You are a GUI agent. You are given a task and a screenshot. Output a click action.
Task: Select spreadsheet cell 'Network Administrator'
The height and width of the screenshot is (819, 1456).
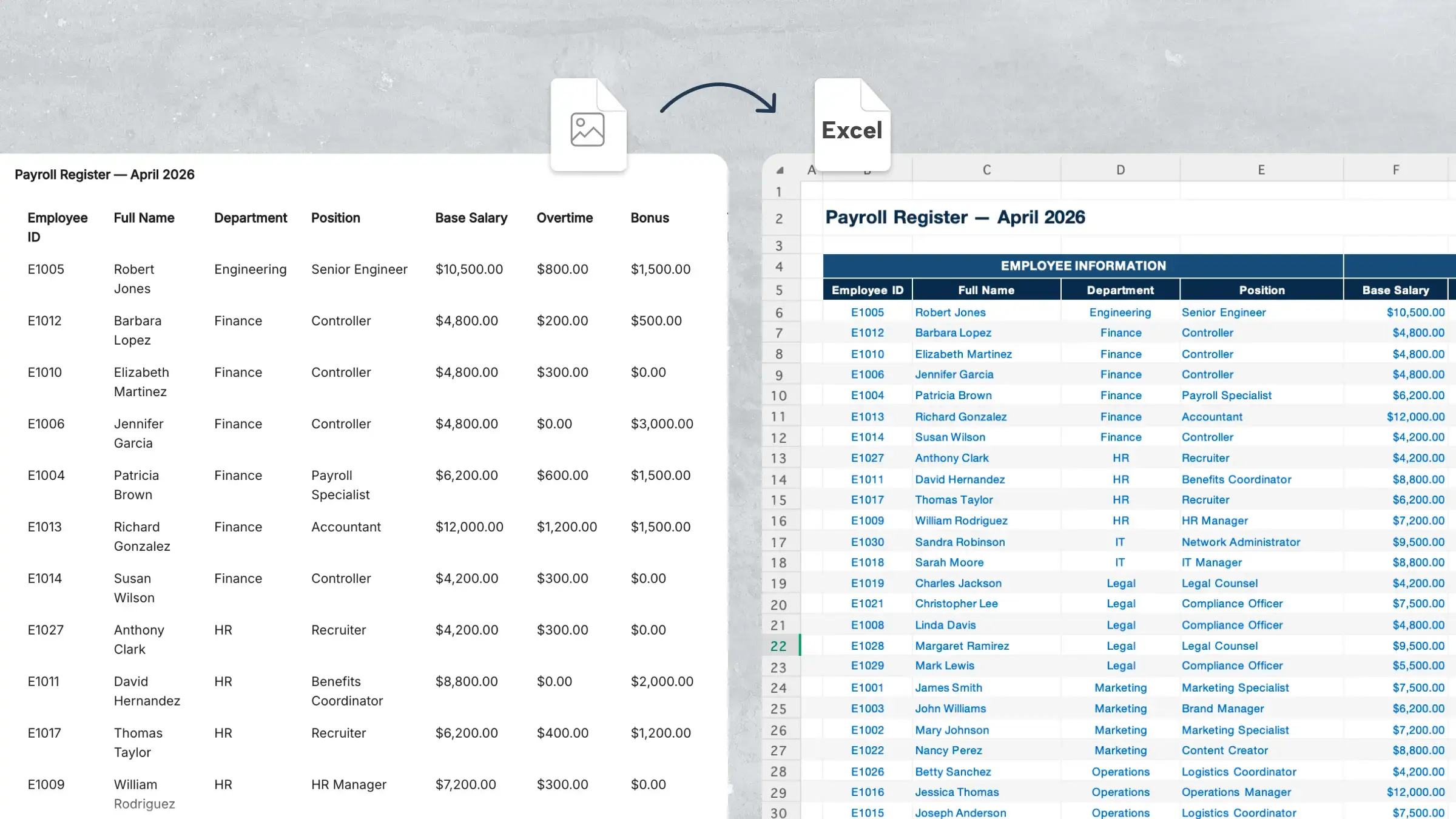(x=1262, y=542)
